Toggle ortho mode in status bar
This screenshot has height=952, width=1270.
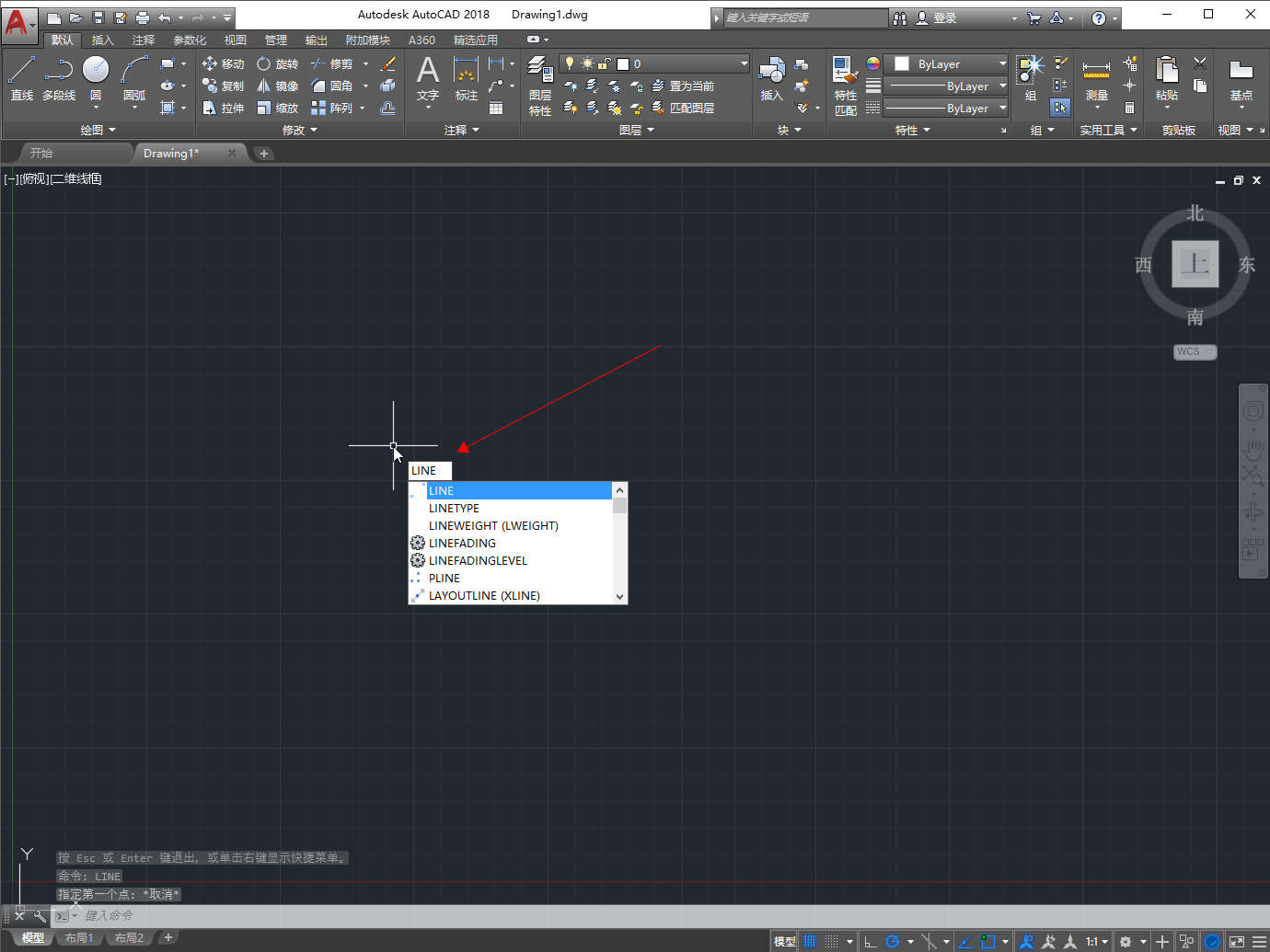point(870,941)
